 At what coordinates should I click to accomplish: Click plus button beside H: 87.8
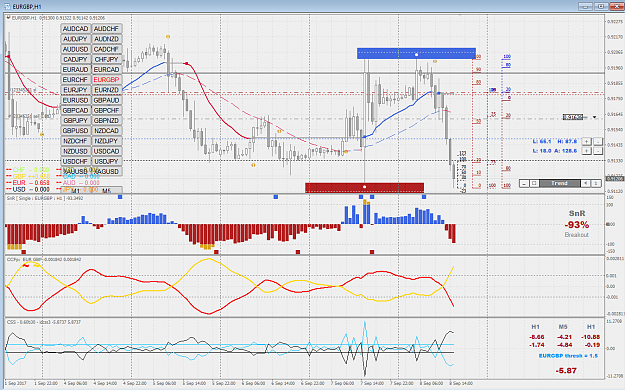point(586,141)
